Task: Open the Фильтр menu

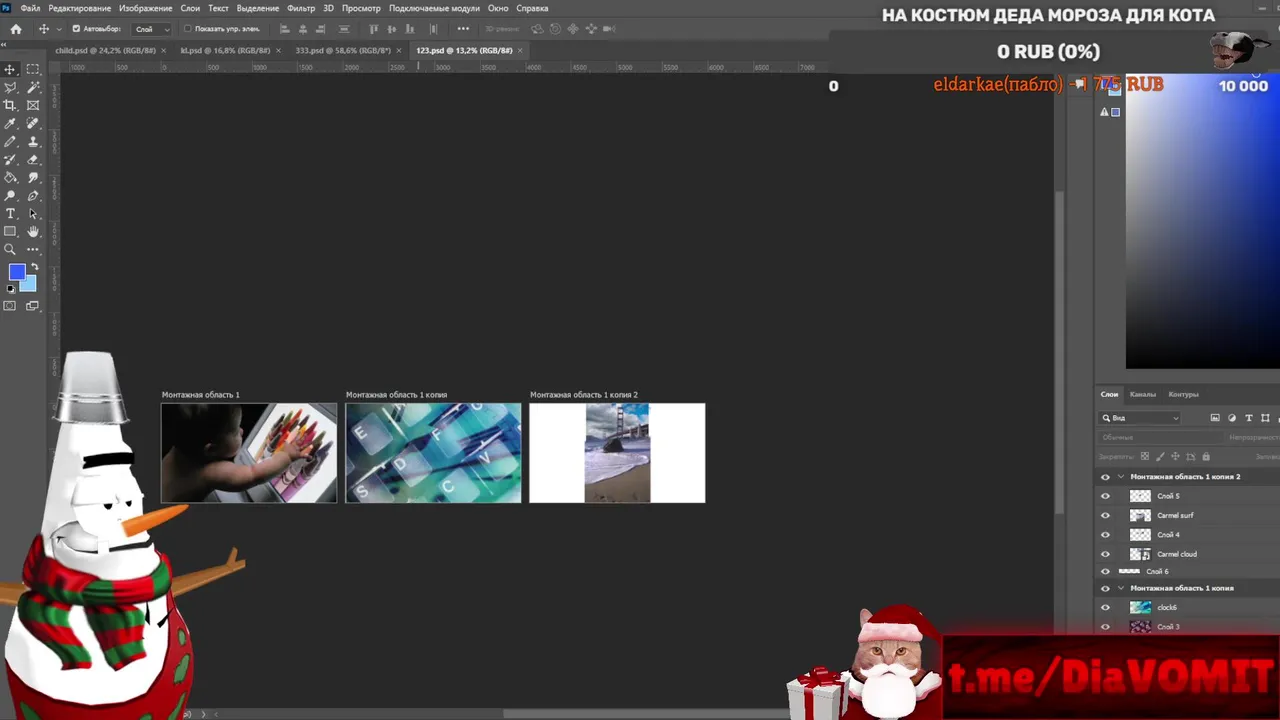Action: (x=301, y=8)
